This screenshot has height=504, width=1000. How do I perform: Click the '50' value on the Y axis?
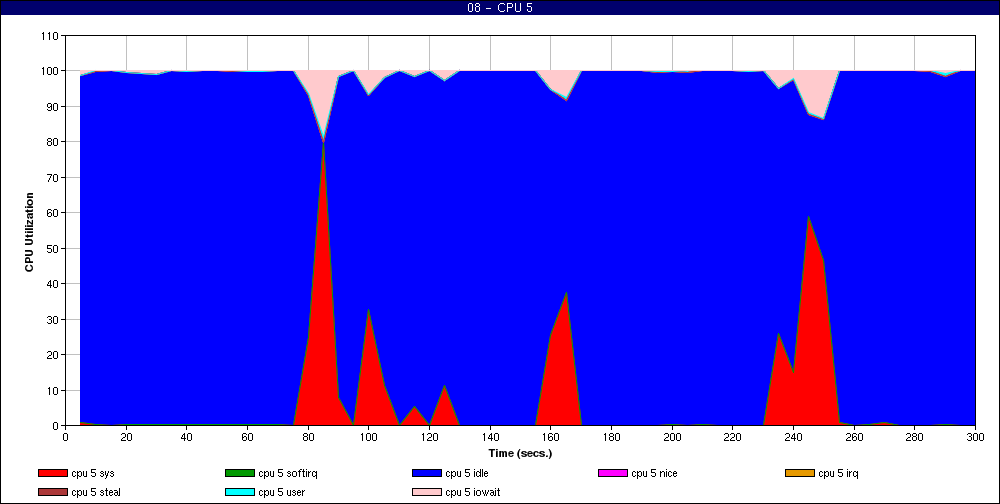click(52, 248)
